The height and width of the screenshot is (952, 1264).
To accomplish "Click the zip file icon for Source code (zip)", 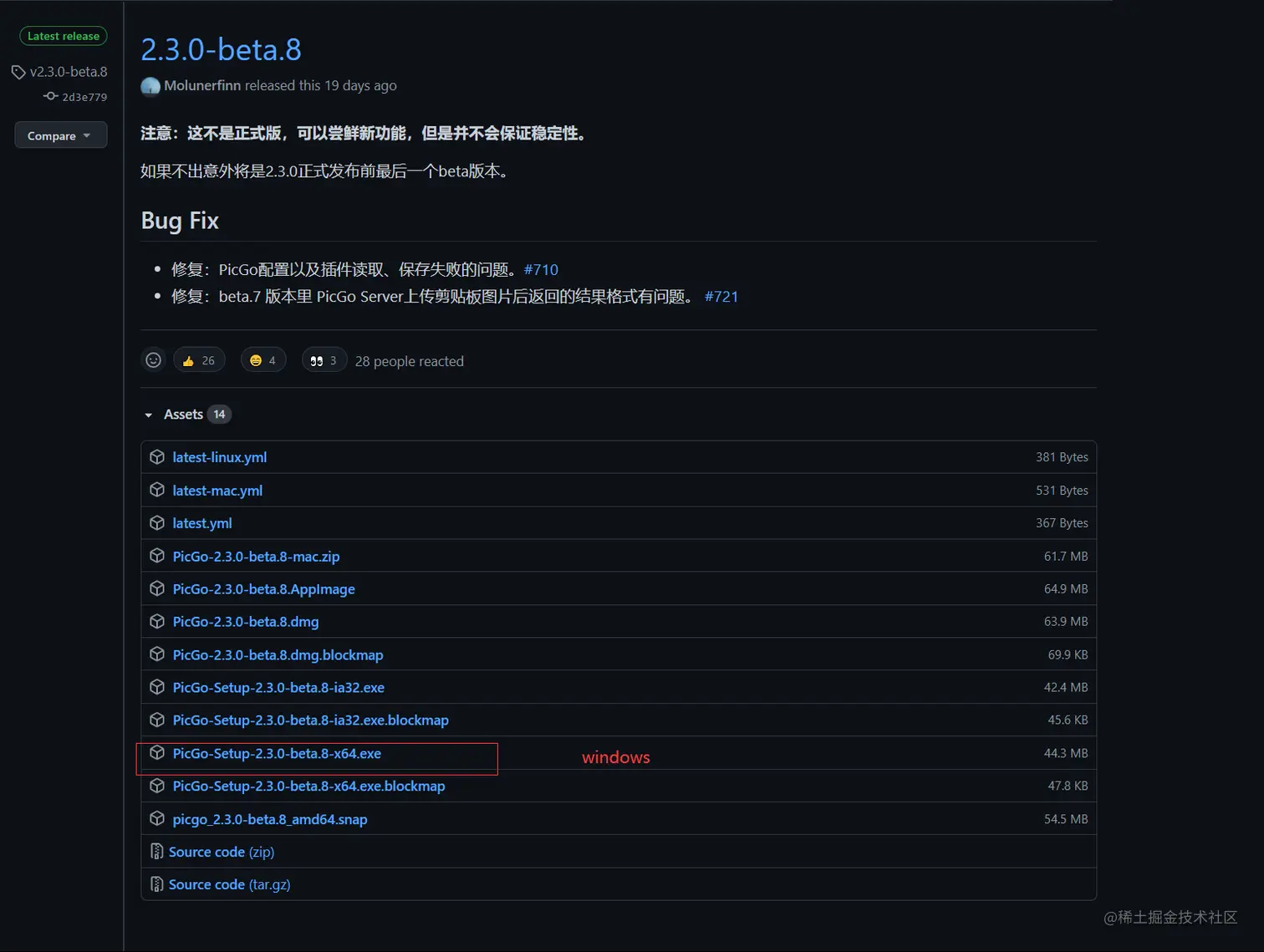I will click(156, 852).
